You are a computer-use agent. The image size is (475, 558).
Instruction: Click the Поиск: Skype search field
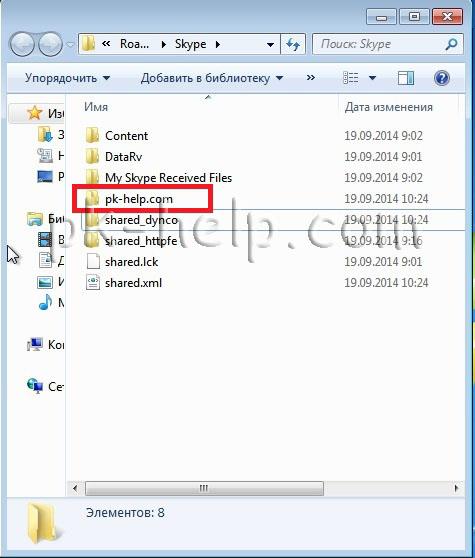click(381, 44)
